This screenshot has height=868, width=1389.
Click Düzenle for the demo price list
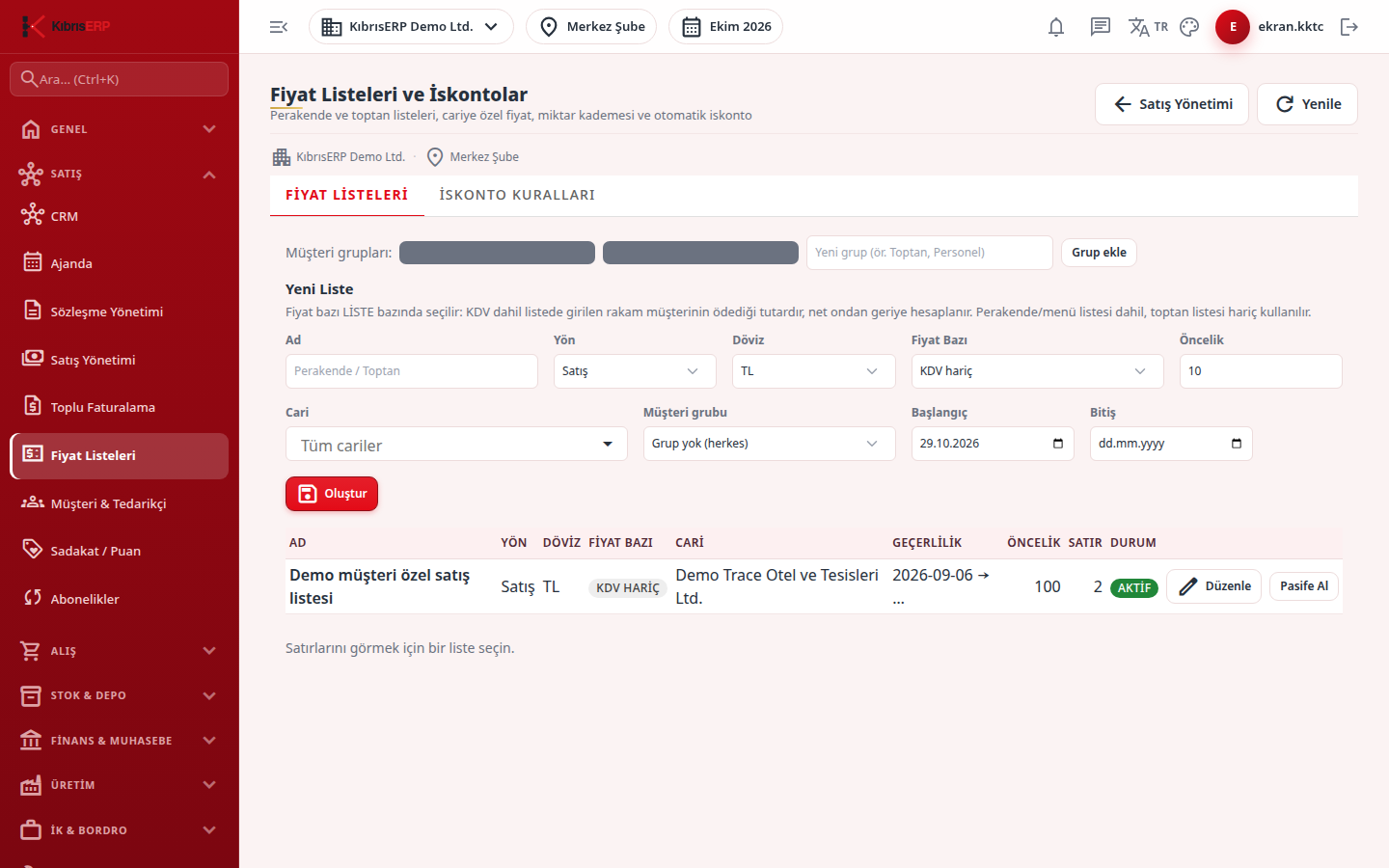(1213, 586)
